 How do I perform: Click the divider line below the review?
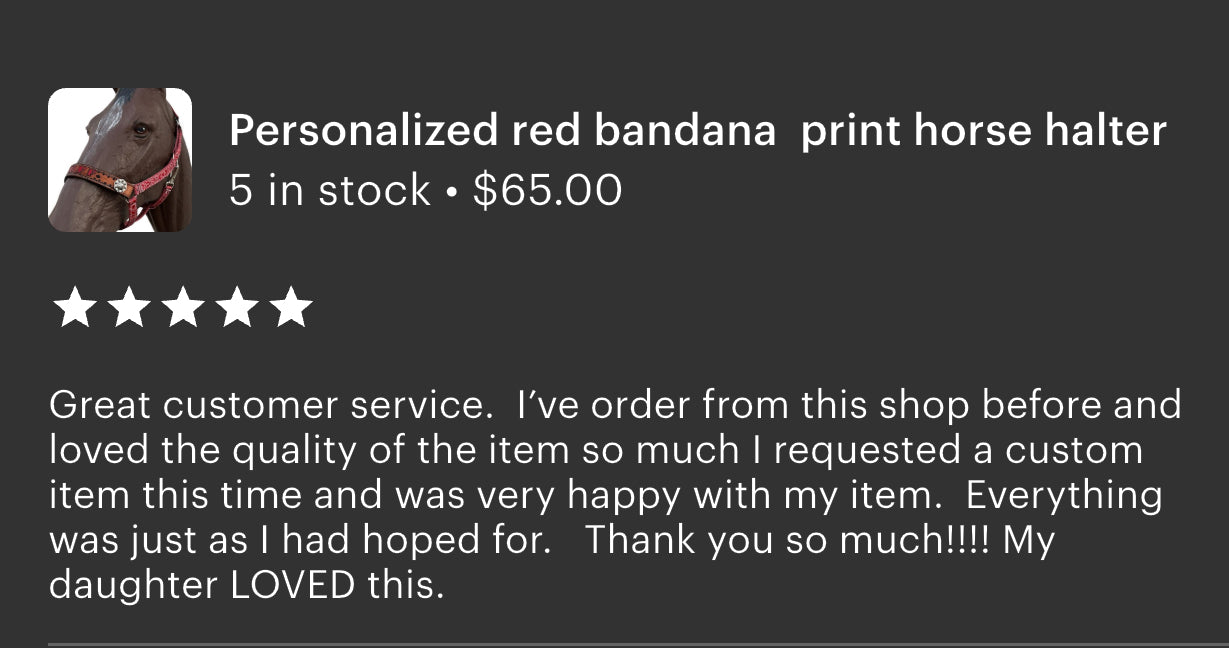click(638, 644)
